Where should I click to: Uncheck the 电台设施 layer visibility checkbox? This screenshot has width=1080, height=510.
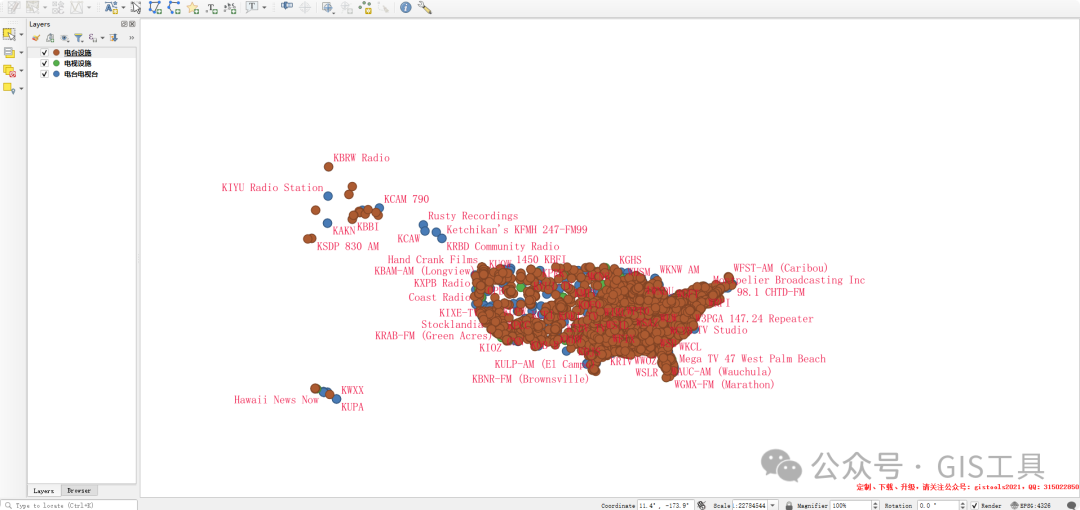point(44,52)
